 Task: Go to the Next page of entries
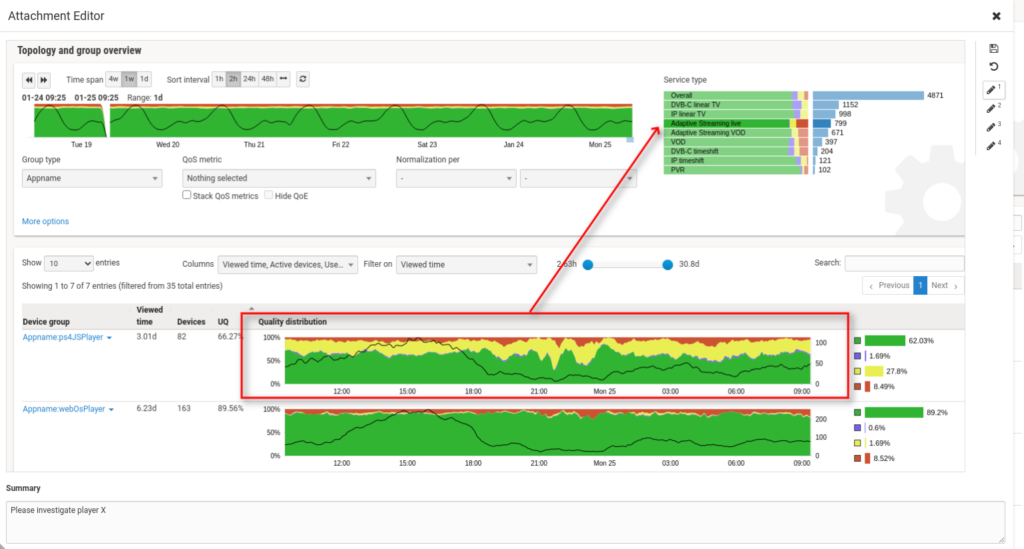click(x=945, y=286)
